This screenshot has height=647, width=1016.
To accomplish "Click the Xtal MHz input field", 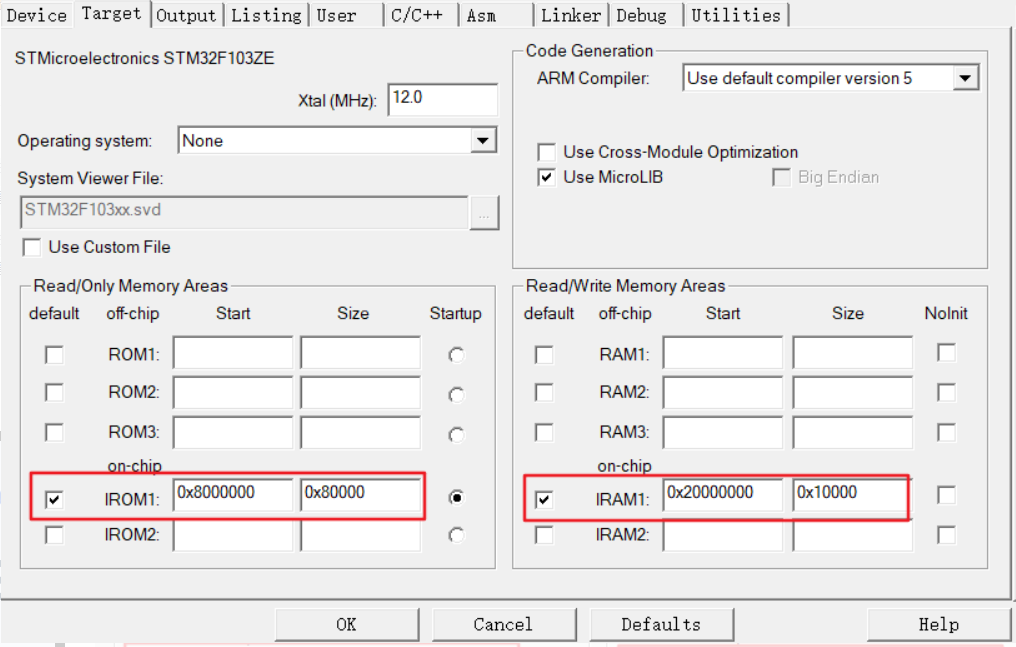I will point(442,99).
